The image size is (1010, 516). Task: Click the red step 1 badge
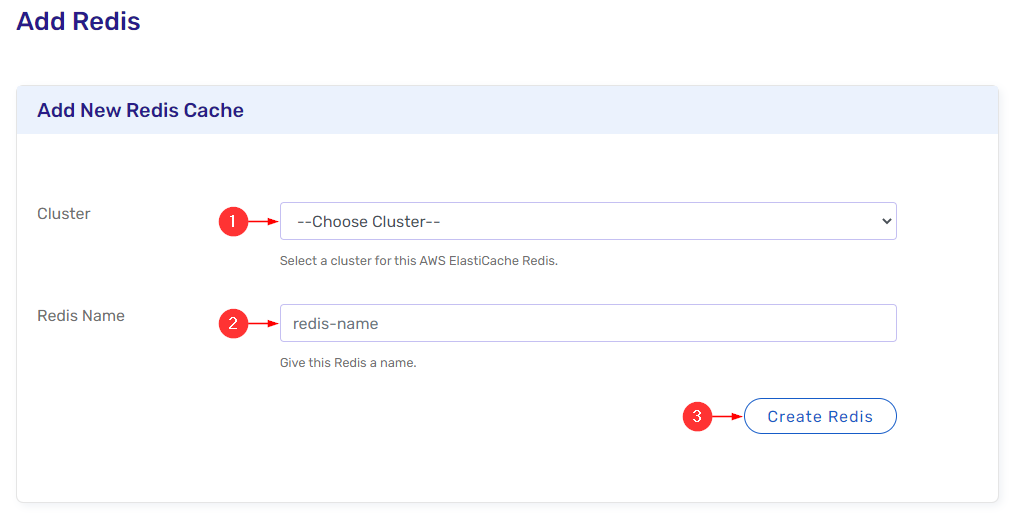[232, 222]
